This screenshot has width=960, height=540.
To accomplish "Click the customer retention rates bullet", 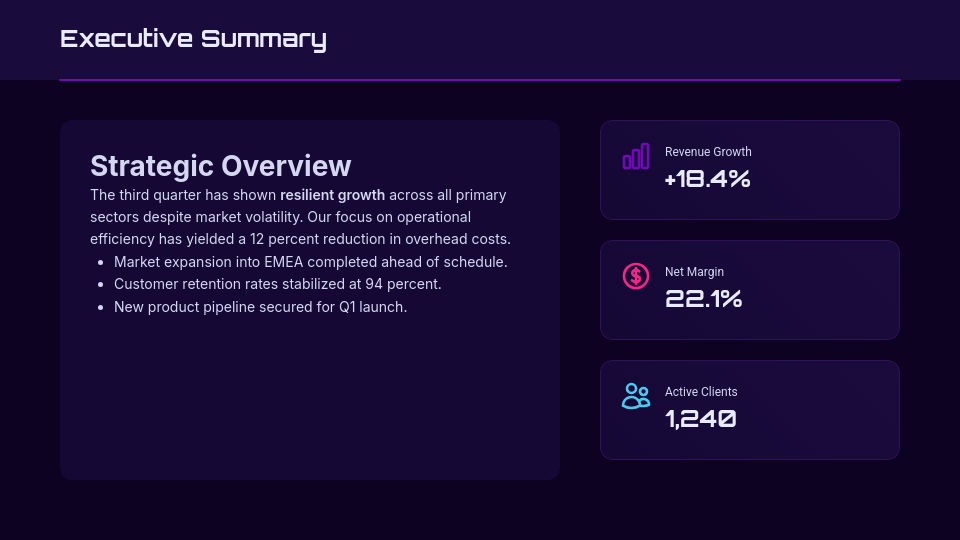I will click(x=277, y=284).
